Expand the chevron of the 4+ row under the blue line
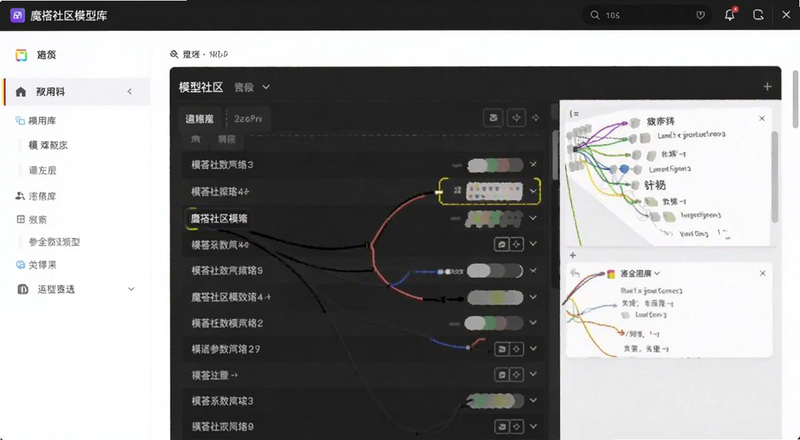 533,297
